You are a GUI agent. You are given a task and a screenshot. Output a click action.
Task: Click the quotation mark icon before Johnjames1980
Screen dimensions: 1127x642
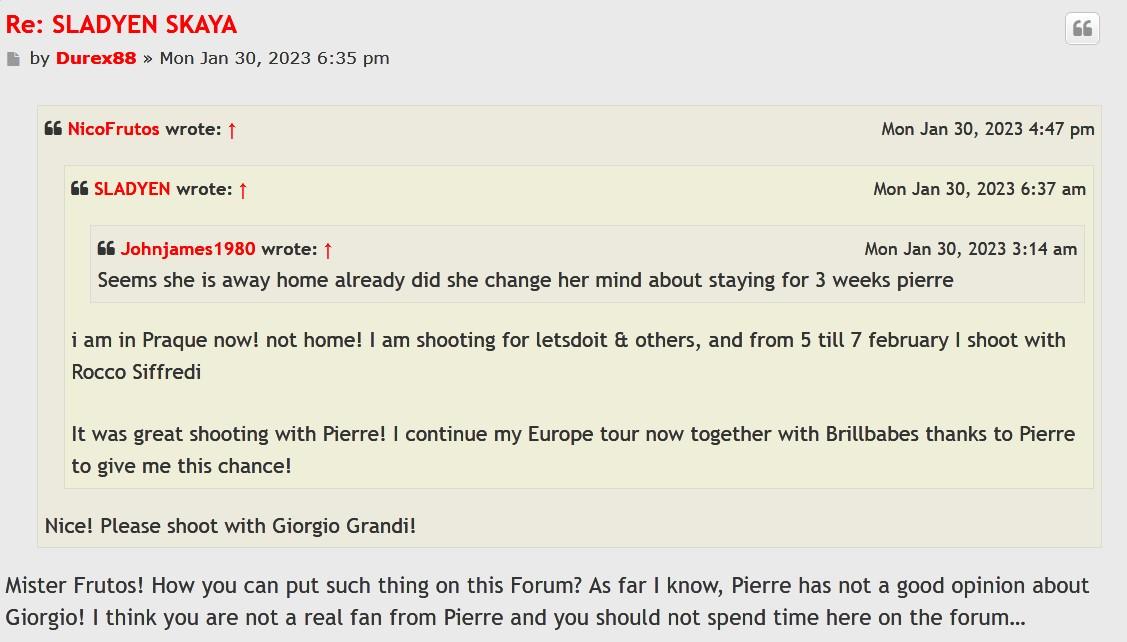[106, 249]
